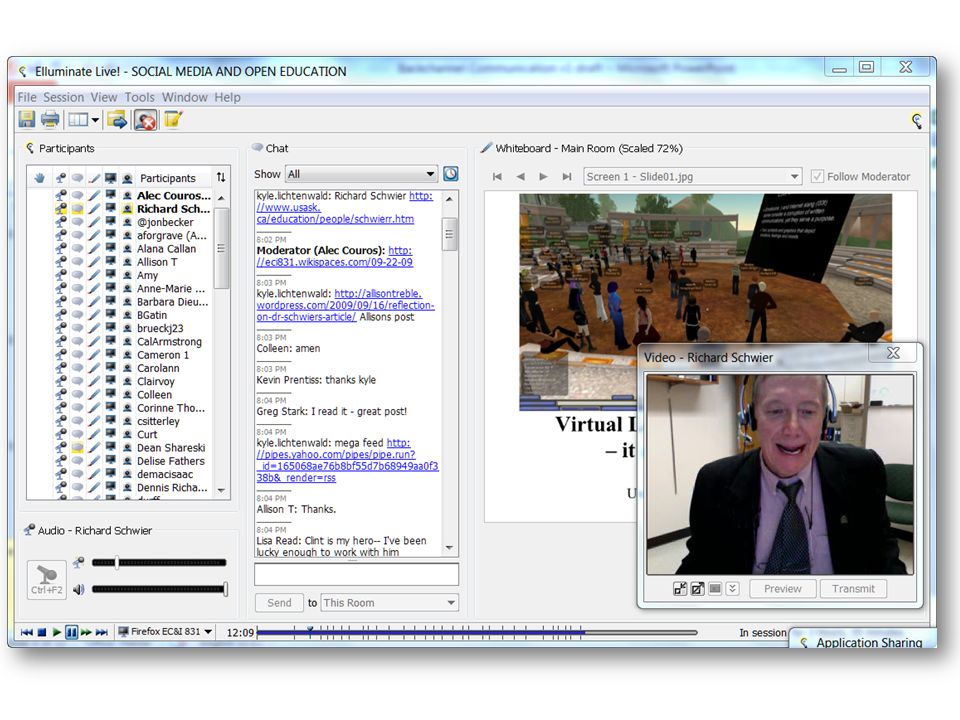Click the Transmit button in video window
Viewport: 960px width, 720px height.
pos(853,589)
